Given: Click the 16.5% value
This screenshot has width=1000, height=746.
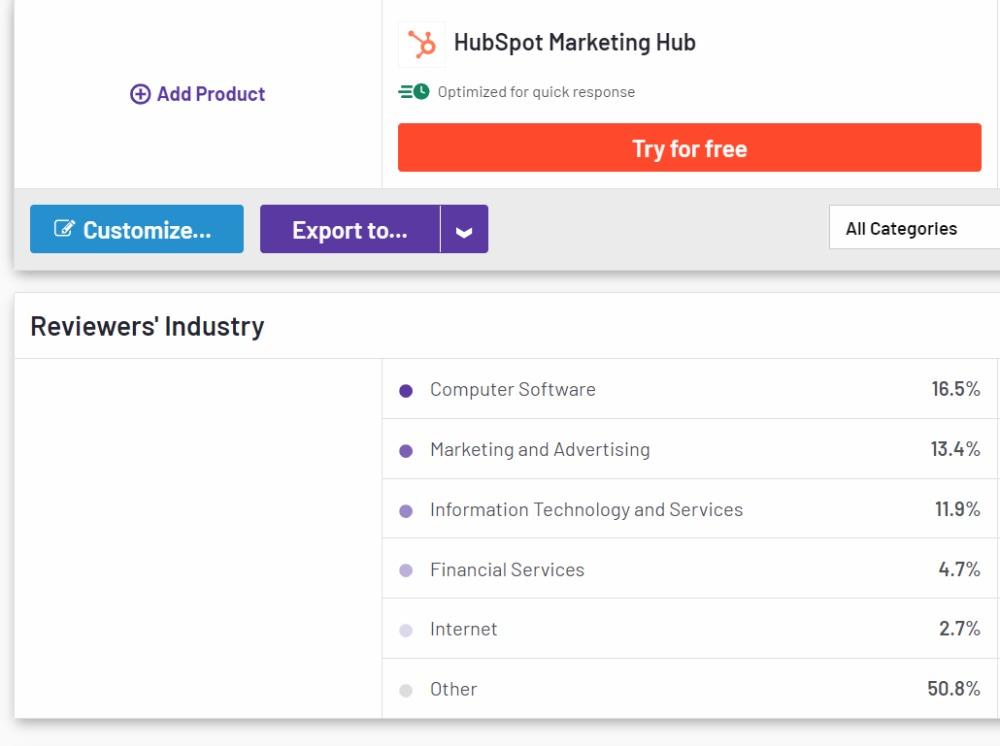Looking at the screenshot, I should point(955,389).
